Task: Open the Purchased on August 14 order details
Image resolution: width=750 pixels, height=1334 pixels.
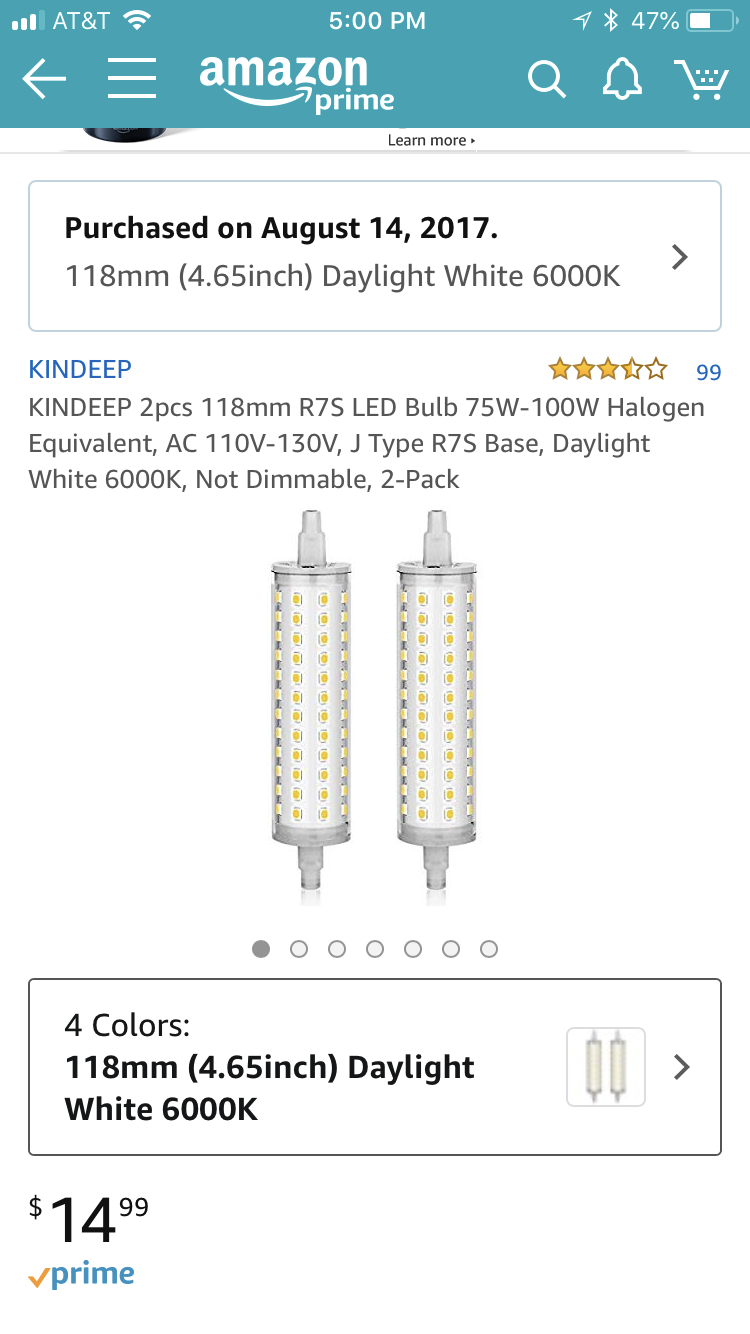Action: (375, 256)
